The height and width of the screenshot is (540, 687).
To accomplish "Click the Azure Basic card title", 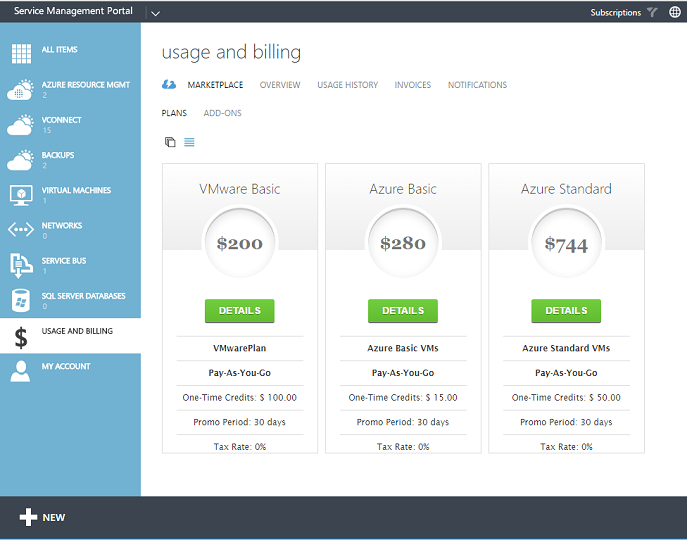I will (x=403, y=189).
